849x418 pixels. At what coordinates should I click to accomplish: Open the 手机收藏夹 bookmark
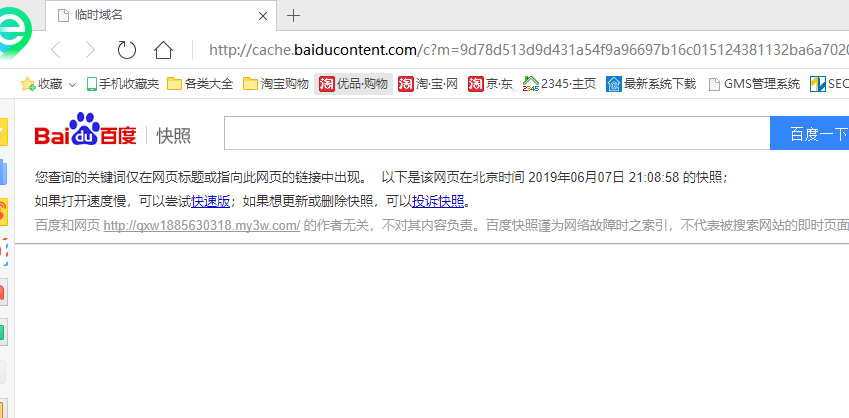tap(123, 84)
